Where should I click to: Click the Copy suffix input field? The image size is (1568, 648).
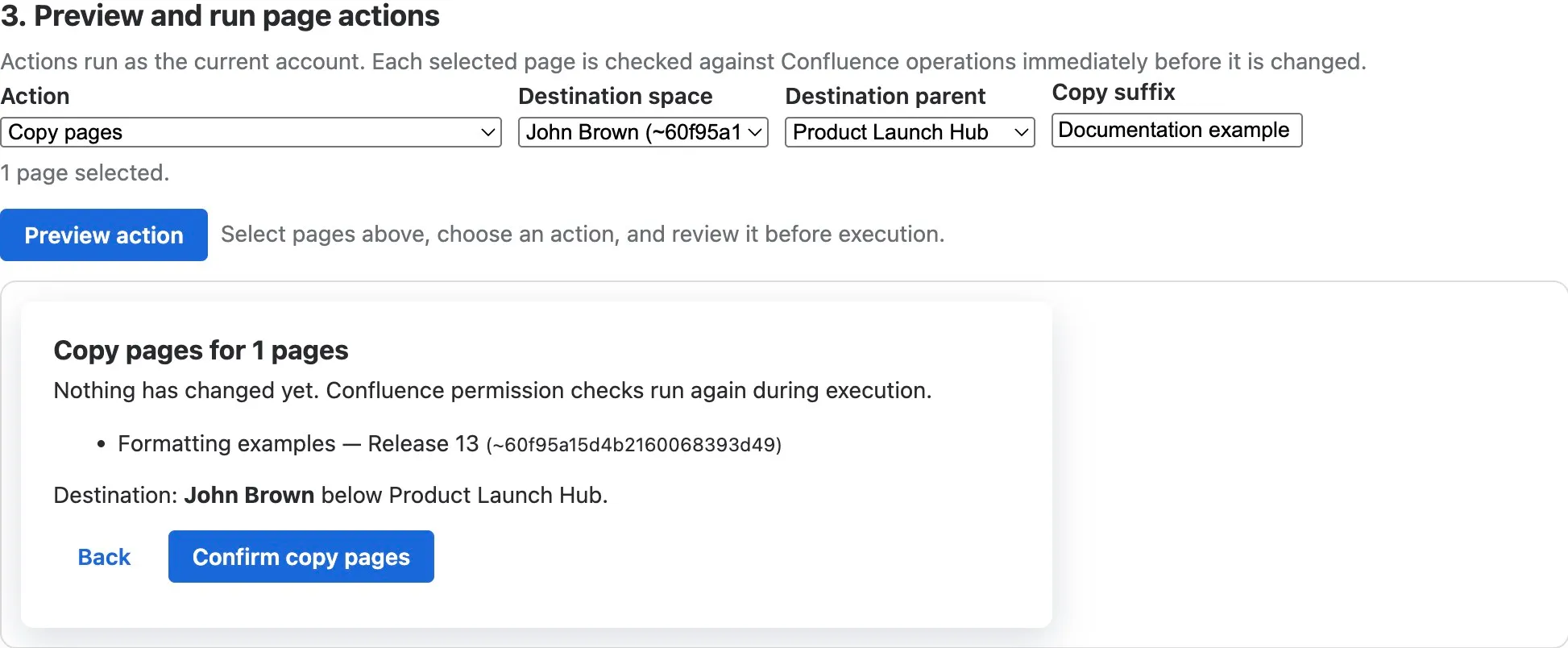coord(1176,130)
